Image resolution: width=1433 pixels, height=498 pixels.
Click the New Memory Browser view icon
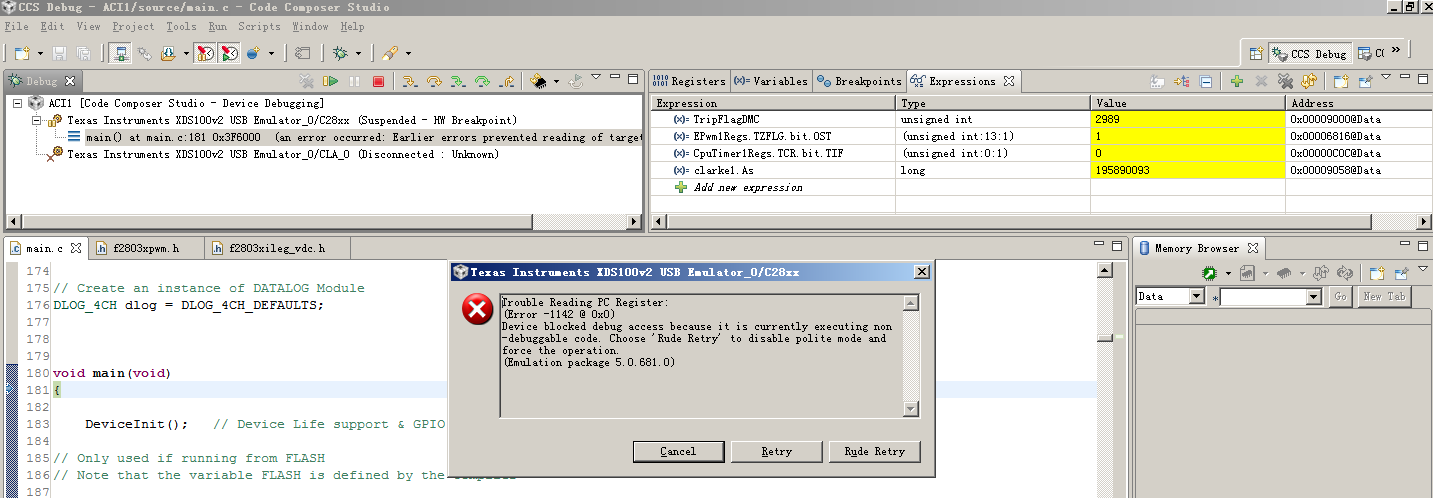click(x=1376, y=272)
